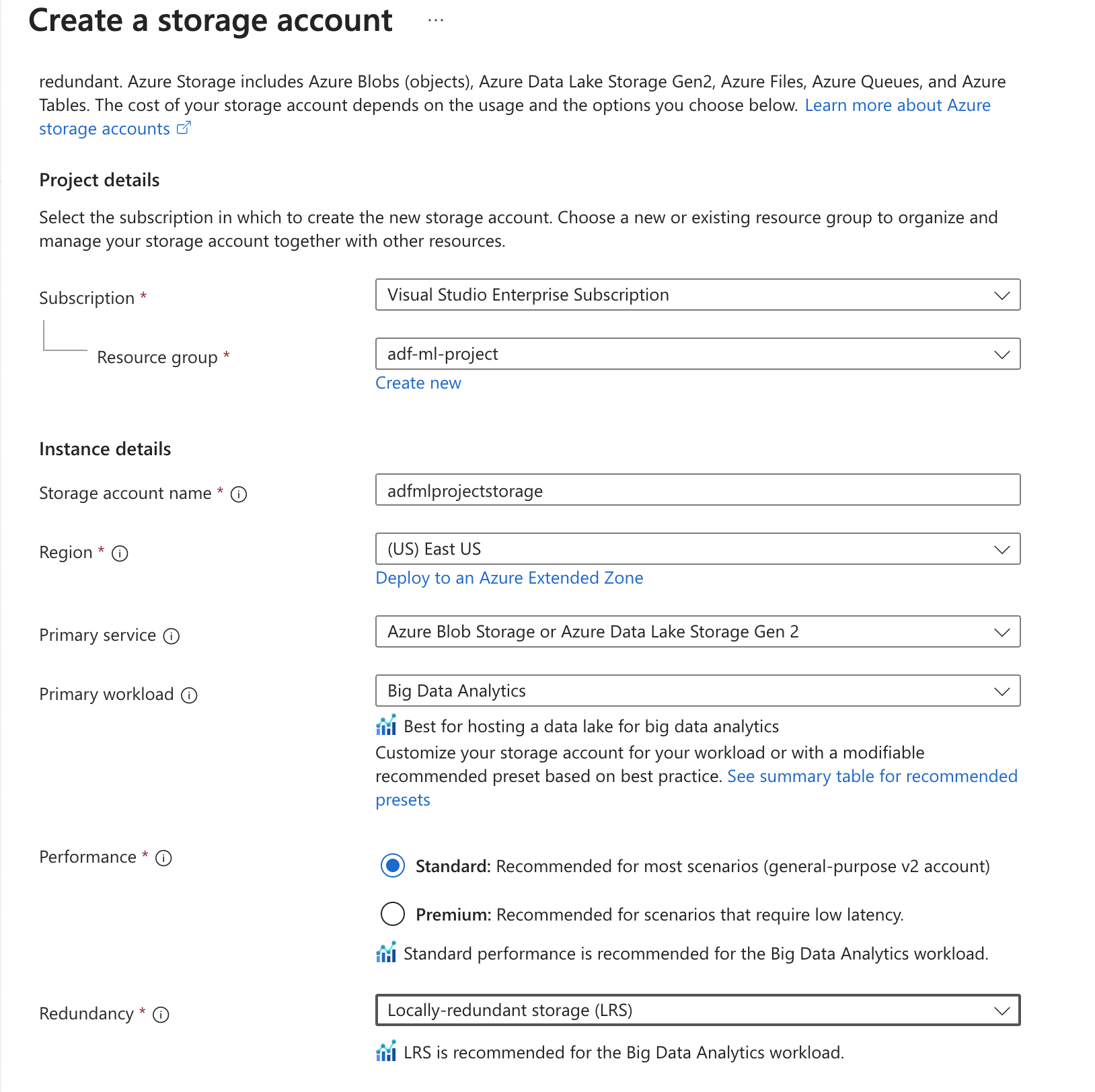The height and width of the screenshot is (1092, 1095).
Task: Click the Redundancy info icon
Action: tap(161, 1015)
